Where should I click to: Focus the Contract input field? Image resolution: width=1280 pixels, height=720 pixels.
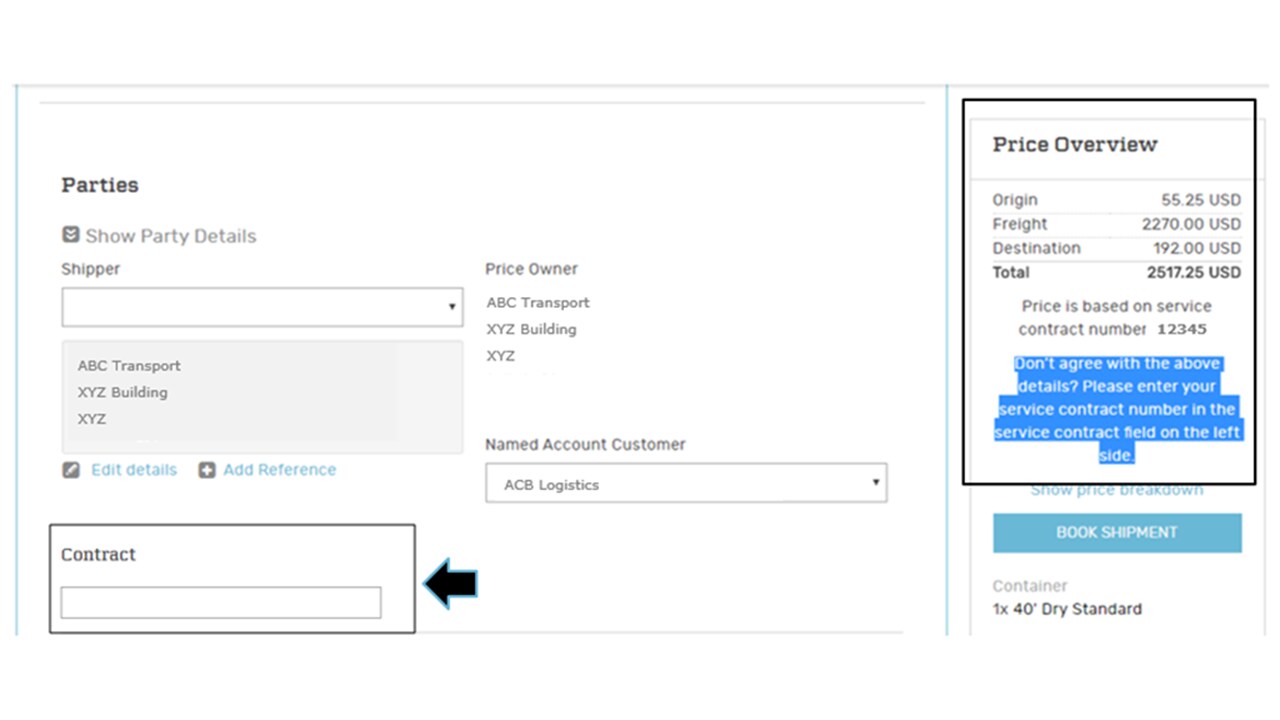click(221, 602)
